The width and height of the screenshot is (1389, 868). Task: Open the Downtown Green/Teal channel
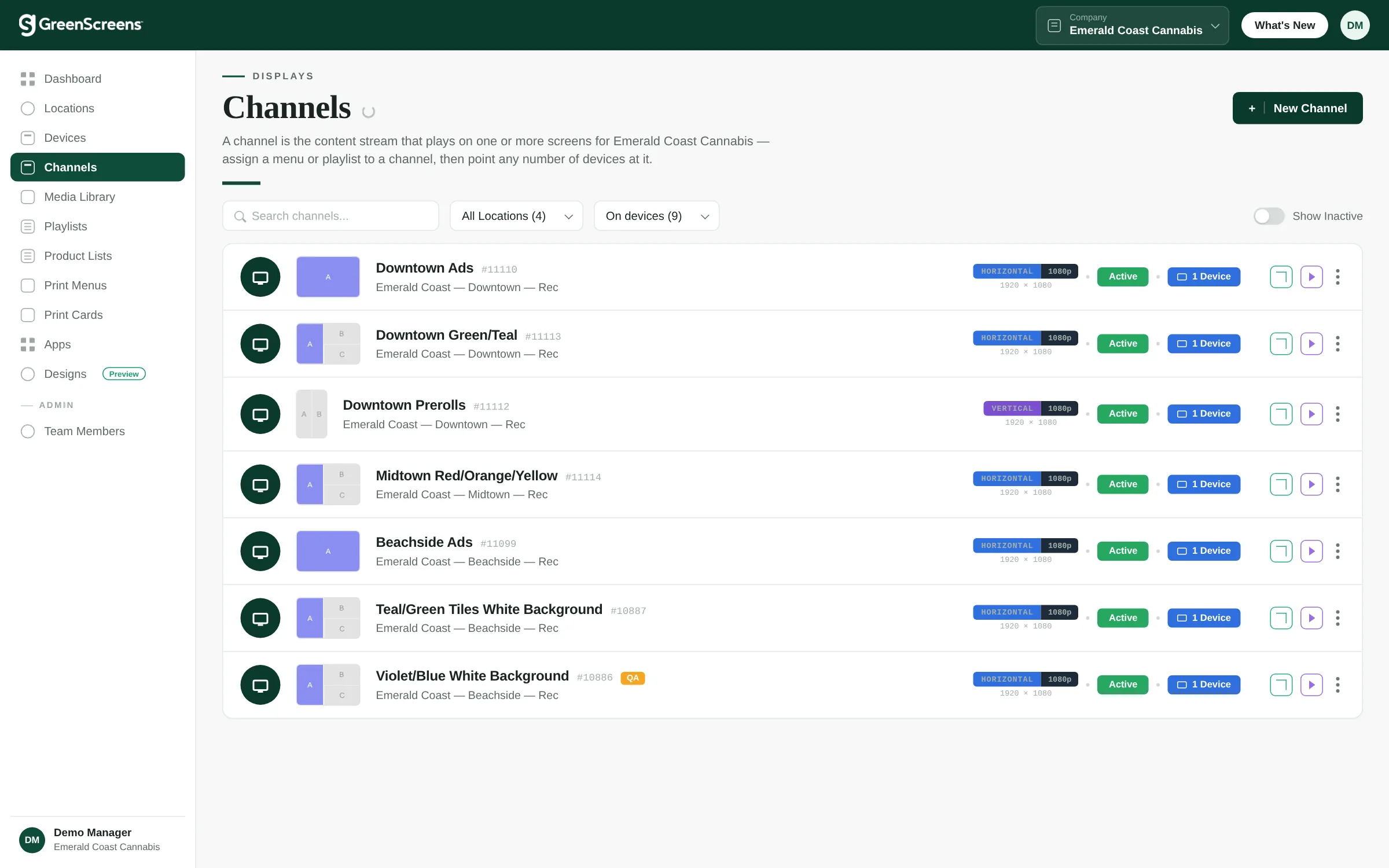tap(447, 335)
